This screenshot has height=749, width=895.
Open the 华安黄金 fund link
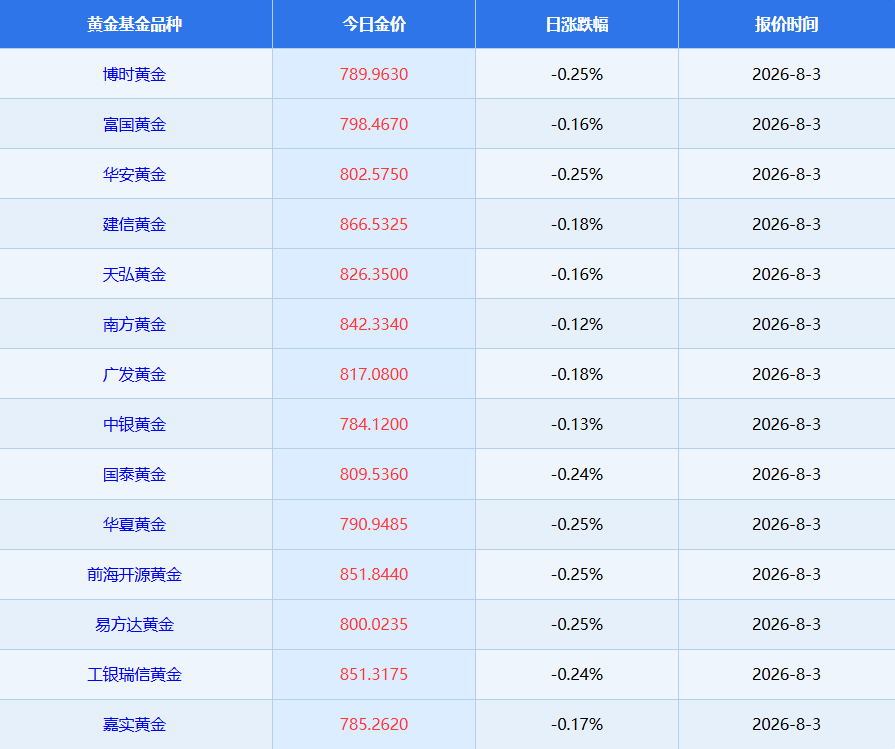(134, 174)
